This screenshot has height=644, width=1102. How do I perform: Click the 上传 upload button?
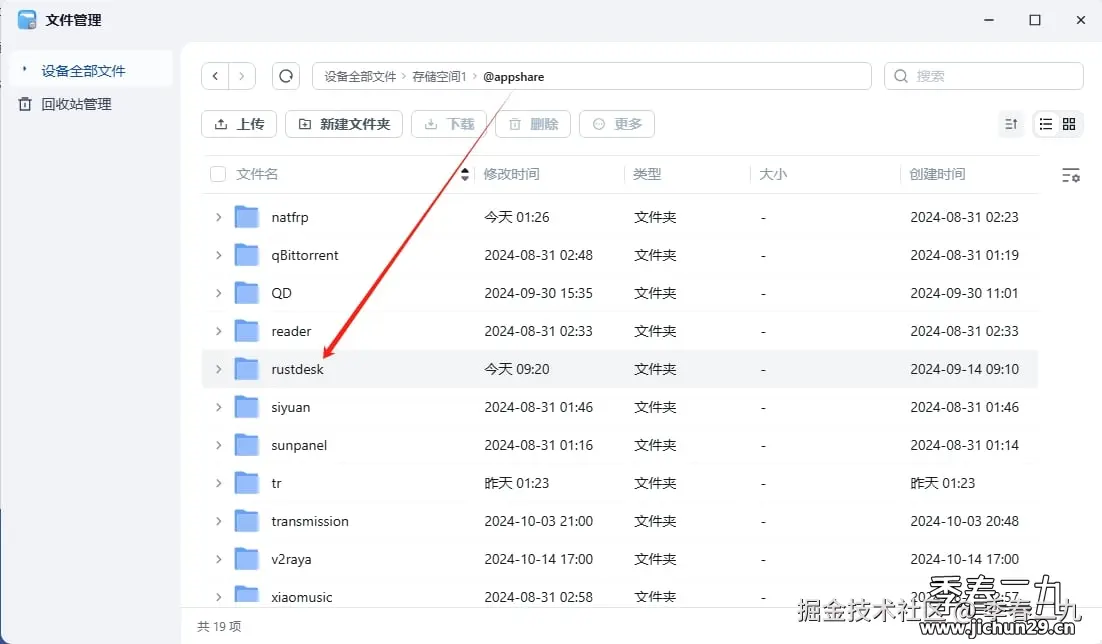(x=239, y=124)
